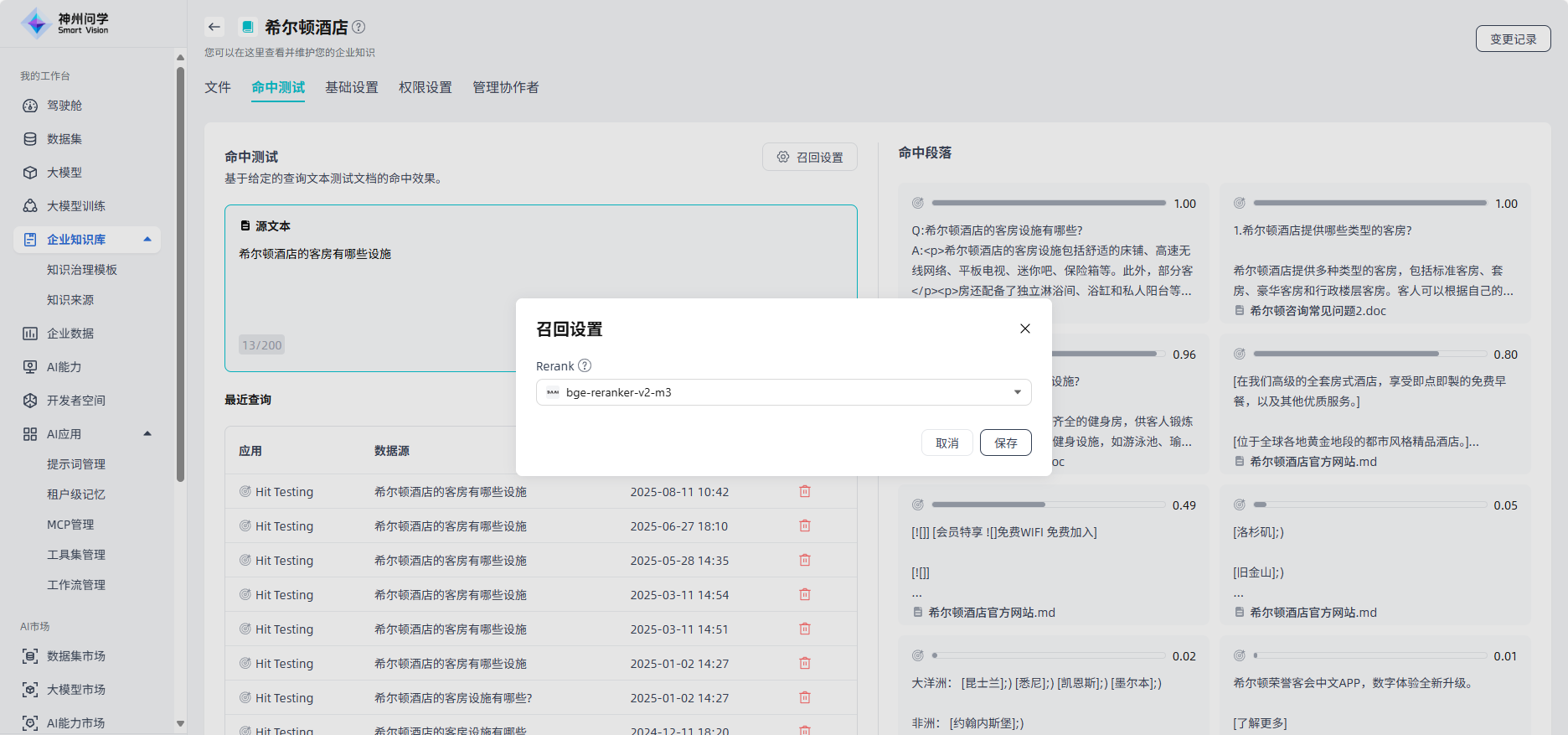This screenshot has width=1568, height=735.
Task: Open 工作流管理 in the sidebar
Action: tap(76, 585)
